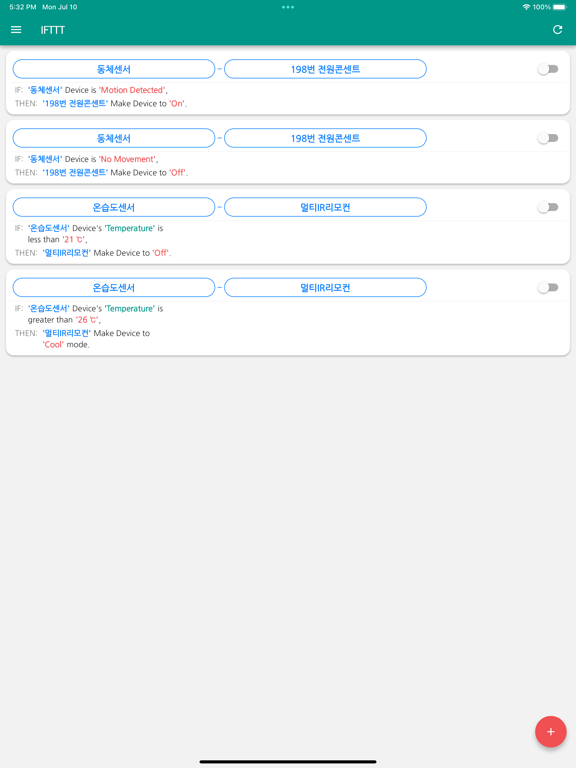The width and height of the screenshot is (576, 768).
Task: Click the battery status icon
Action: click(x=560, y=7)
